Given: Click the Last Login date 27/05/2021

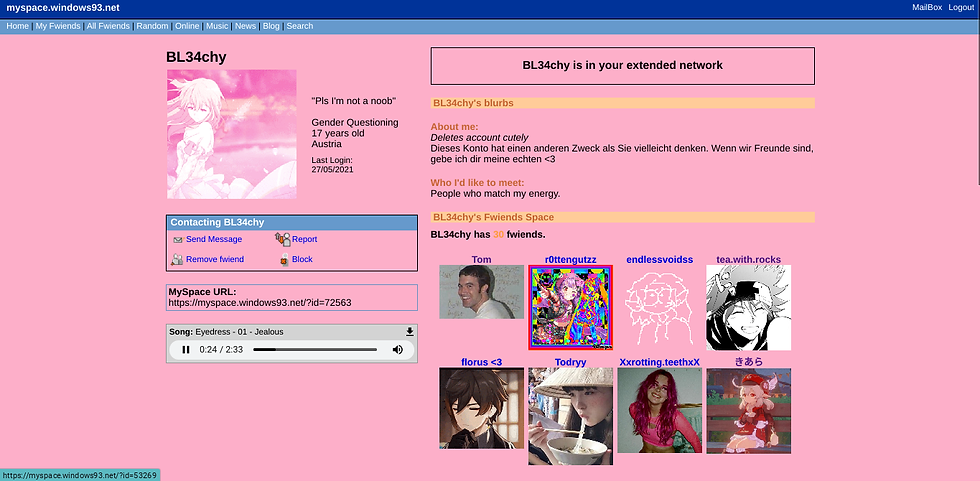Looking at the screenshot, I should [x=332, y=169].
